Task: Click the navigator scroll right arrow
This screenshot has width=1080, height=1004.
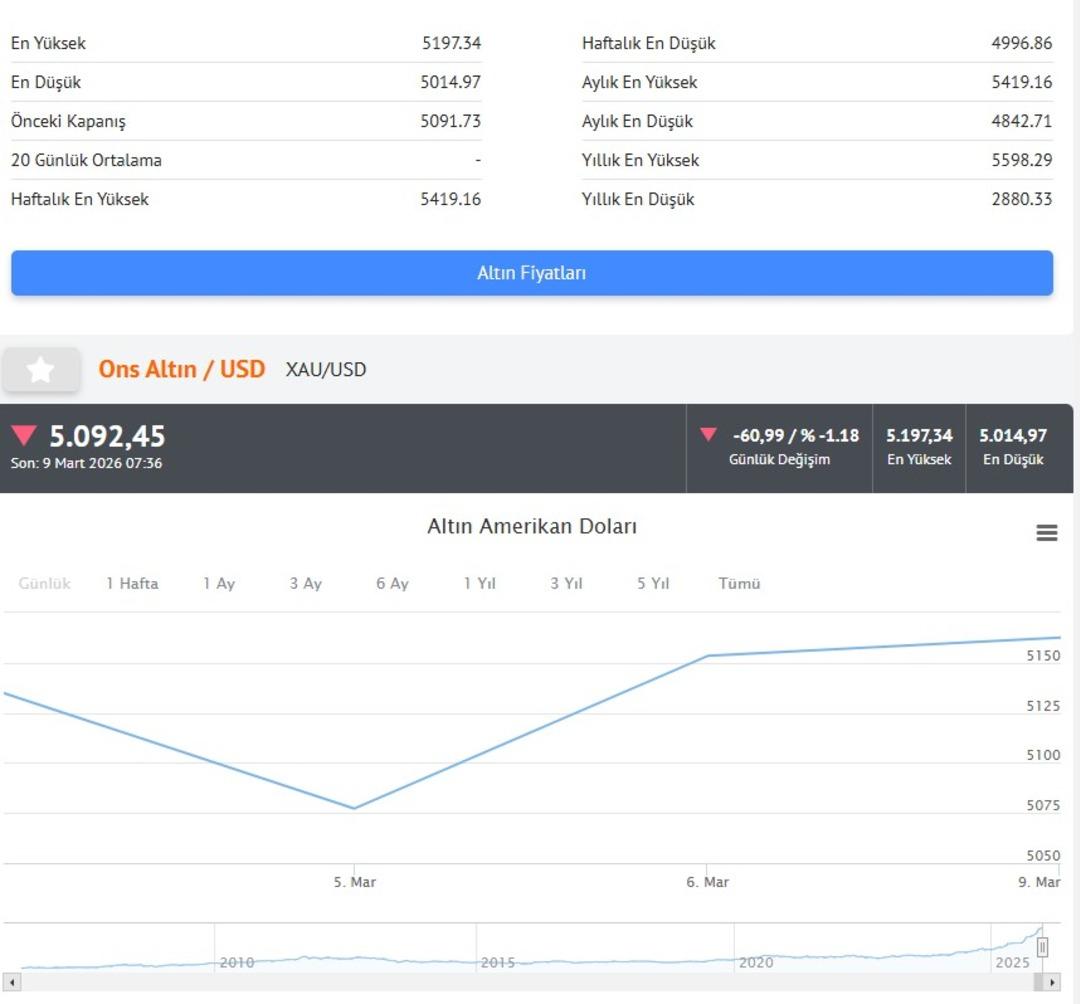Action: [x=1052, y=982]
